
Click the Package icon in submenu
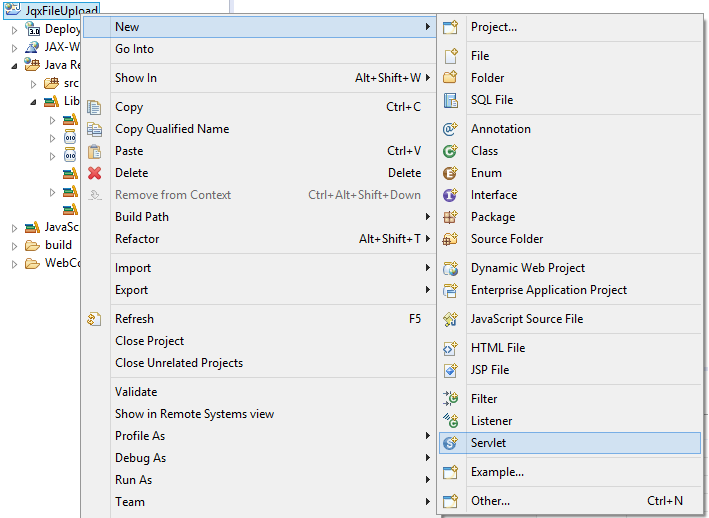[x=450, y=217]
